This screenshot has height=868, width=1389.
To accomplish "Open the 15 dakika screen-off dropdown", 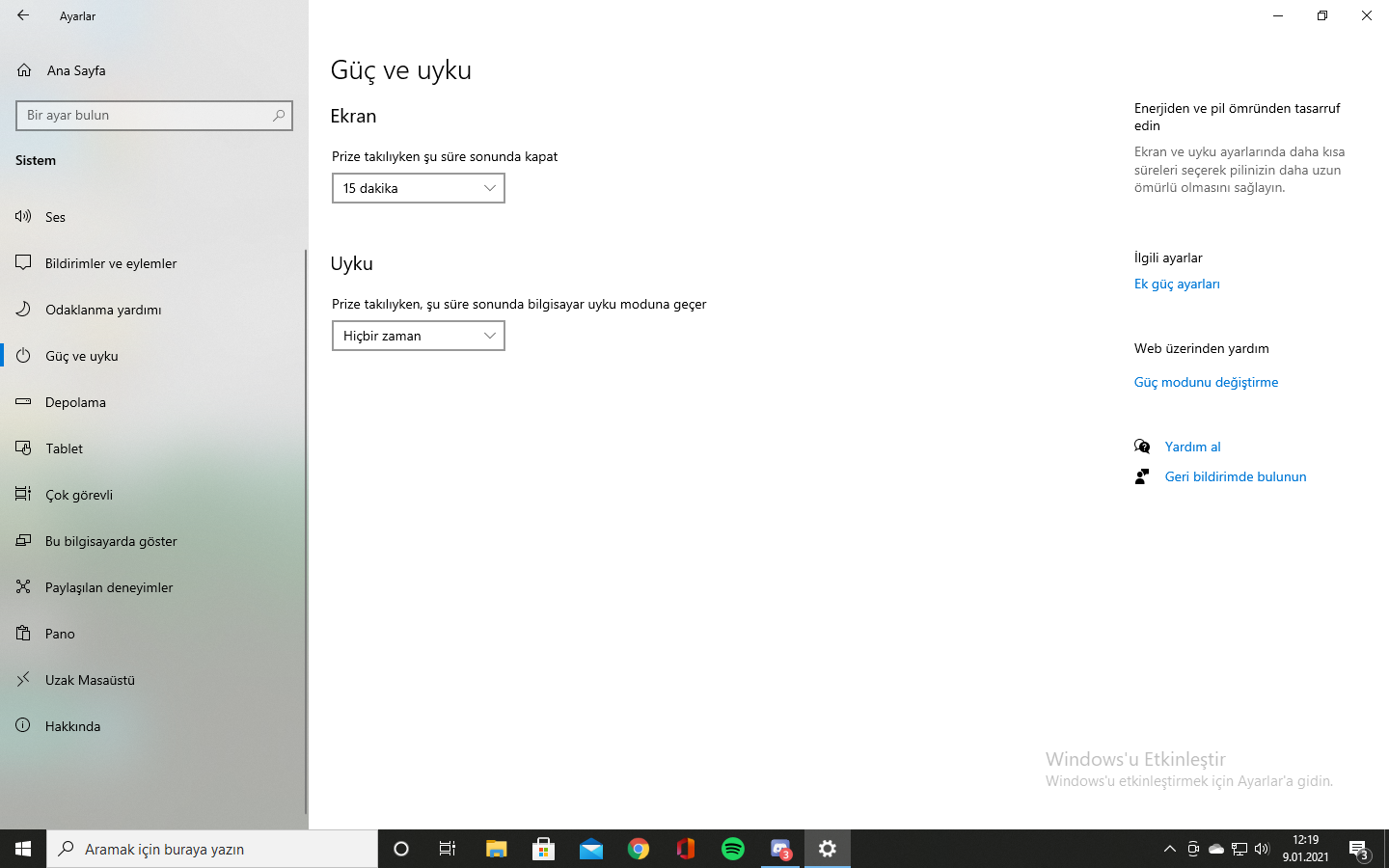I will click(x=419, y=188).
